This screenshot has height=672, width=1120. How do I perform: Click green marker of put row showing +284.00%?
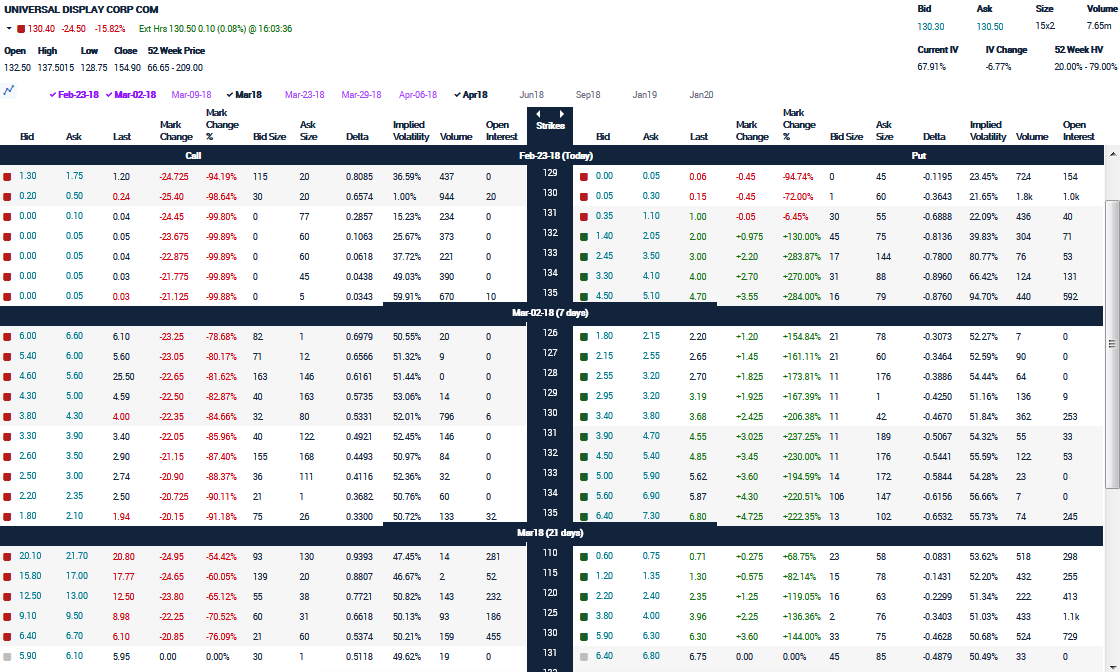pyautogui.click(x=584, y=296)
